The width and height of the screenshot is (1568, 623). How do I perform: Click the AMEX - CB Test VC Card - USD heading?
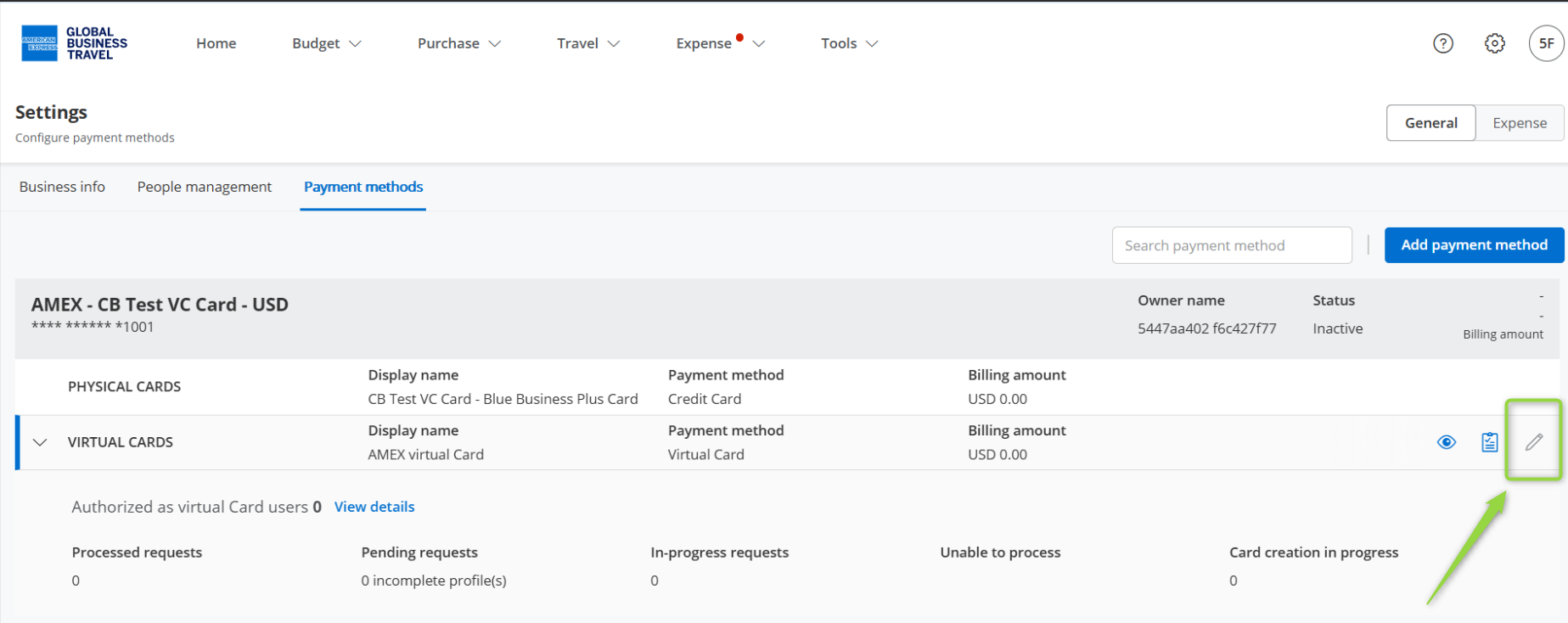(160, 305)
